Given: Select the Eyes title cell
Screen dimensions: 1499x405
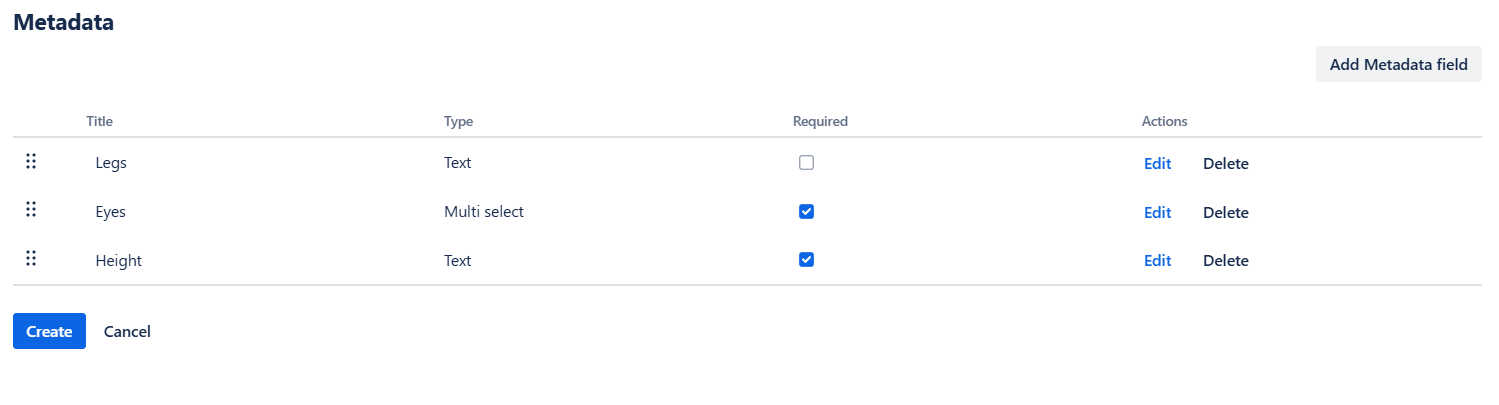Looking at the screenshot, I should (110, 212).
